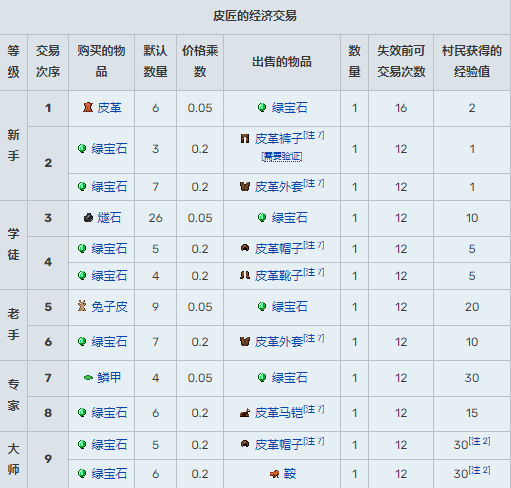This screenshot has width=511, height=488.
Task: Open the 皮革帽子 link in the master row
Action: 279,444
